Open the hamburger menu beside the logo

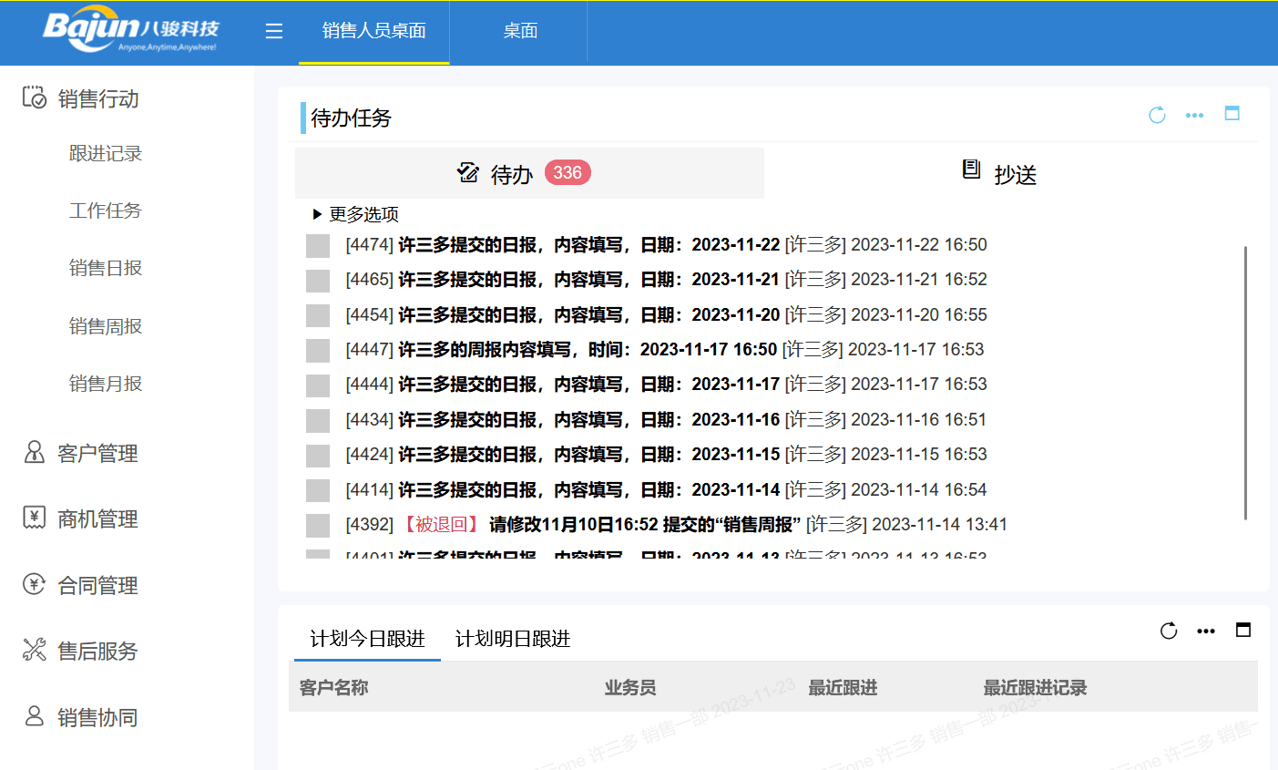(273, 31)
